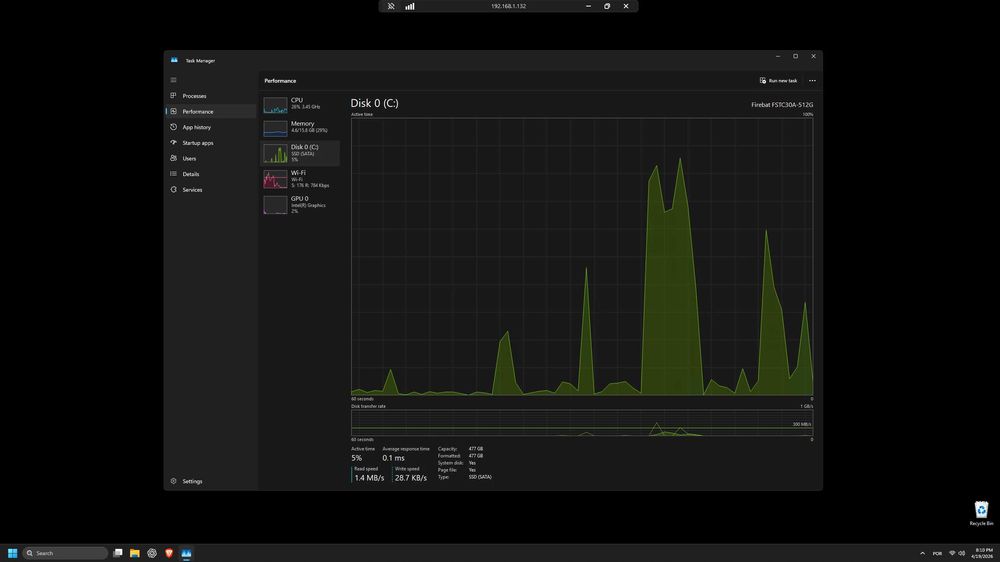Viewport: 1000px width, 562px height.
Task: Open the Details list icon
Action: 173,174
